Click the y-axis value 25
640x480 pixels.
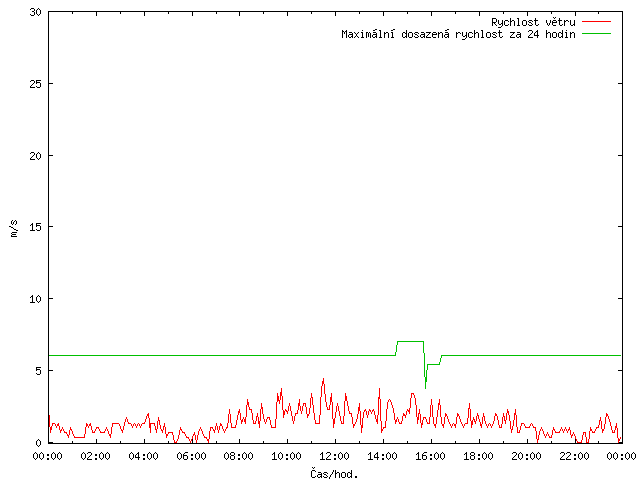[x=36, y=84]
